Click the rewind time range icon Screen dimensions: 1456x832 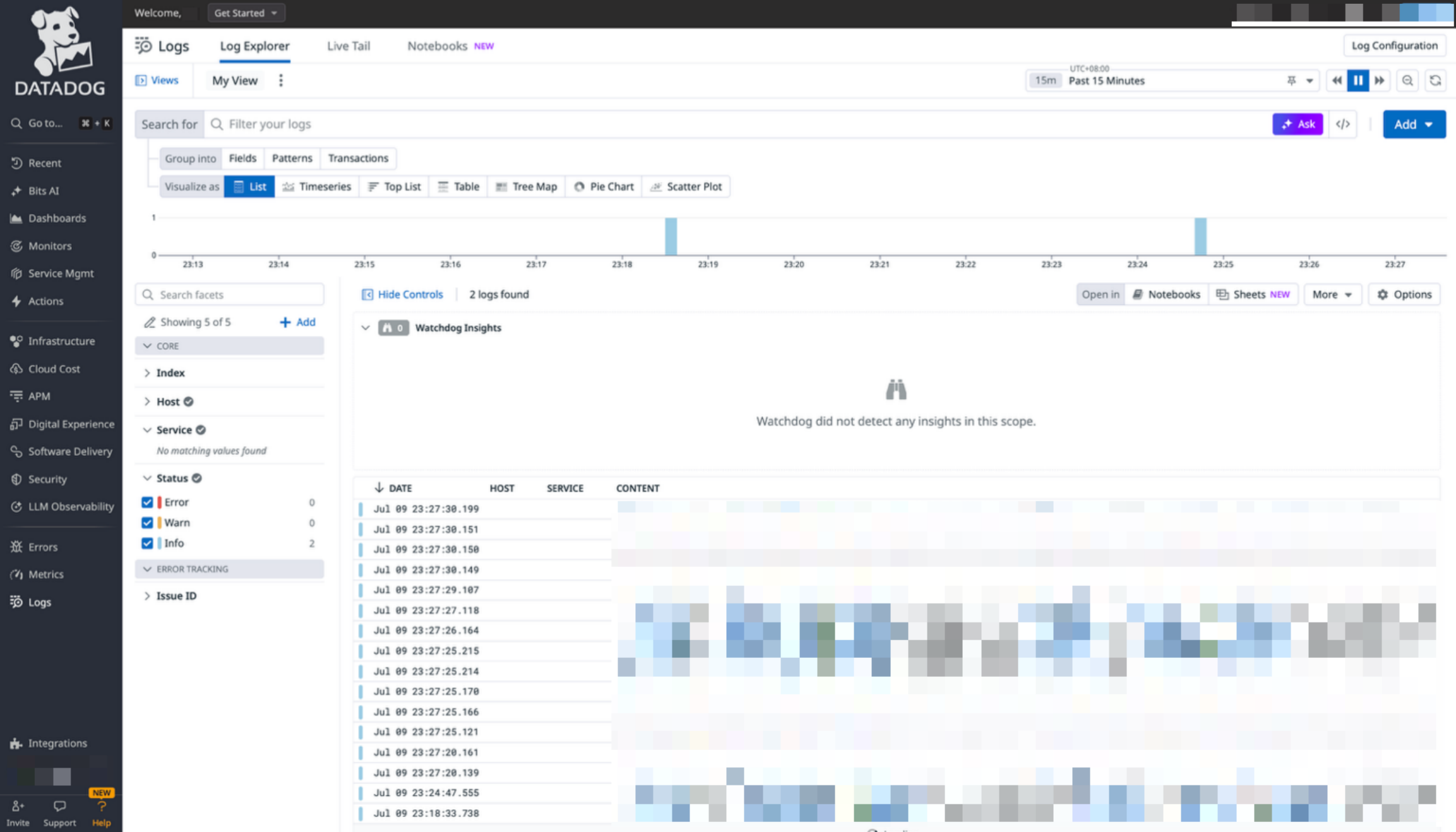(1336, 80)
